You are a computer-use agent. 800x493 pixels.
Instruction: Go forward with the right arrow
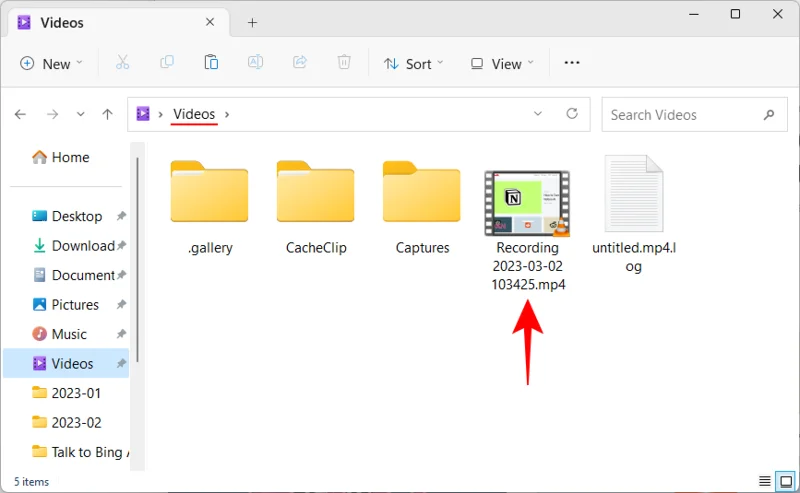tap(52, 114)
